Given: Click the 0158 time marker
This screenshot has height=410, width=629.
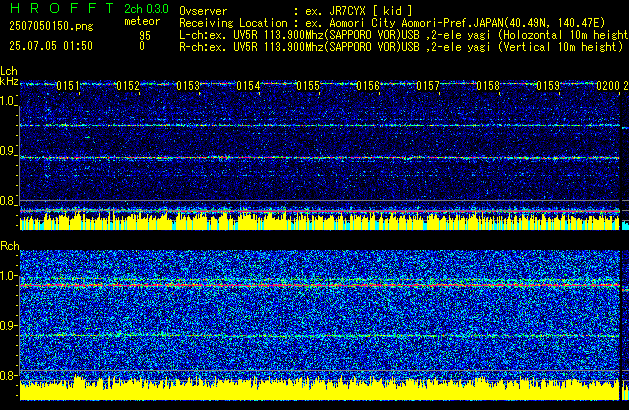Looking at the screenshot, I should click(x=488, y=86).
